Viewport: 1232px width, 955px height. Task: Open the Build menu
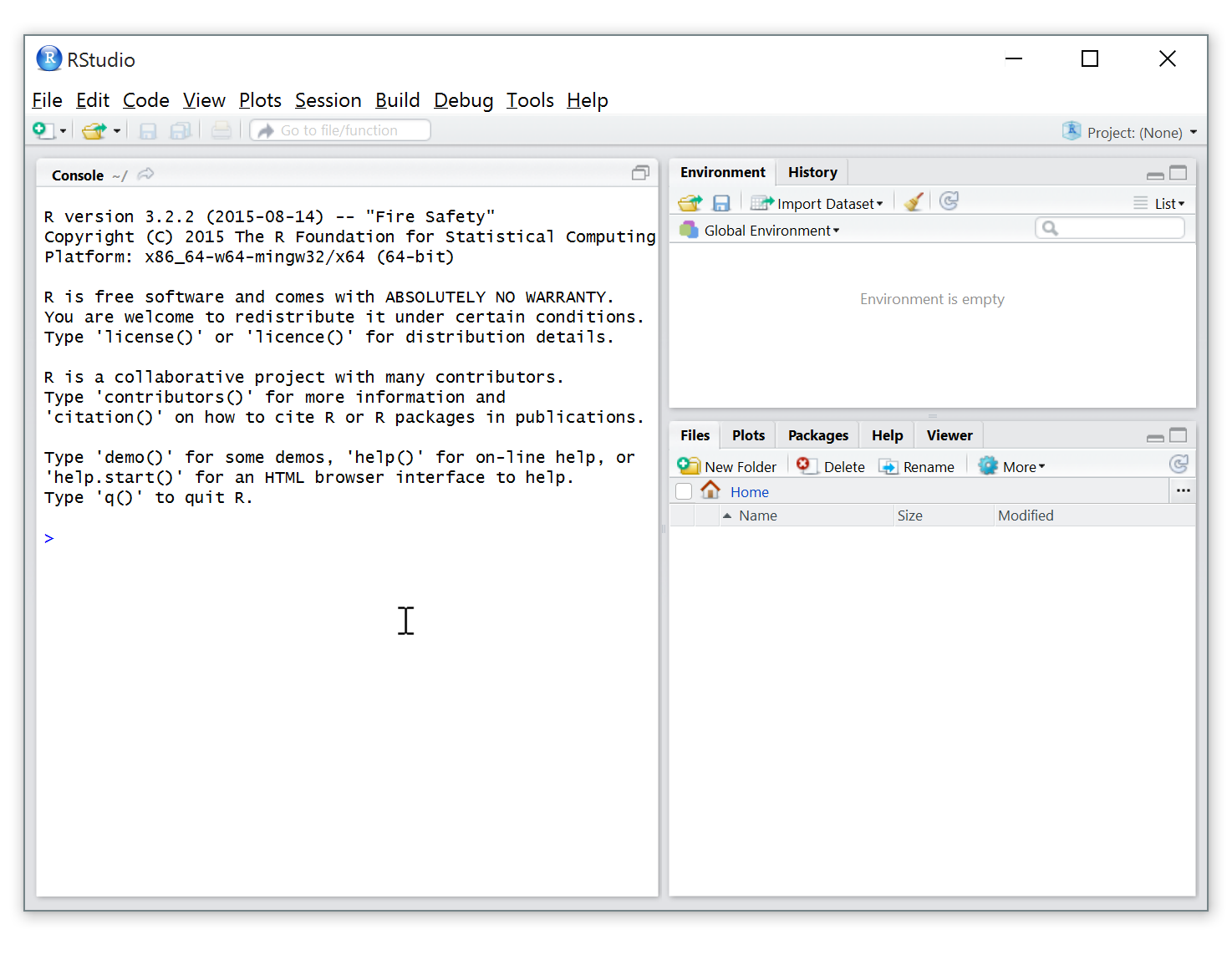[398, 100]
